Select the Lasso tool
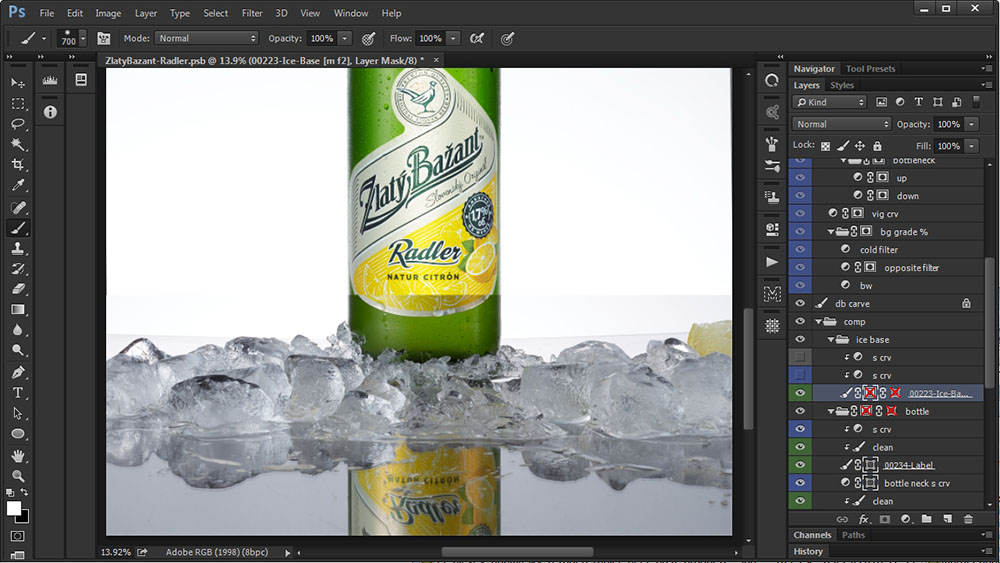1000x563 pixels. 18,124
